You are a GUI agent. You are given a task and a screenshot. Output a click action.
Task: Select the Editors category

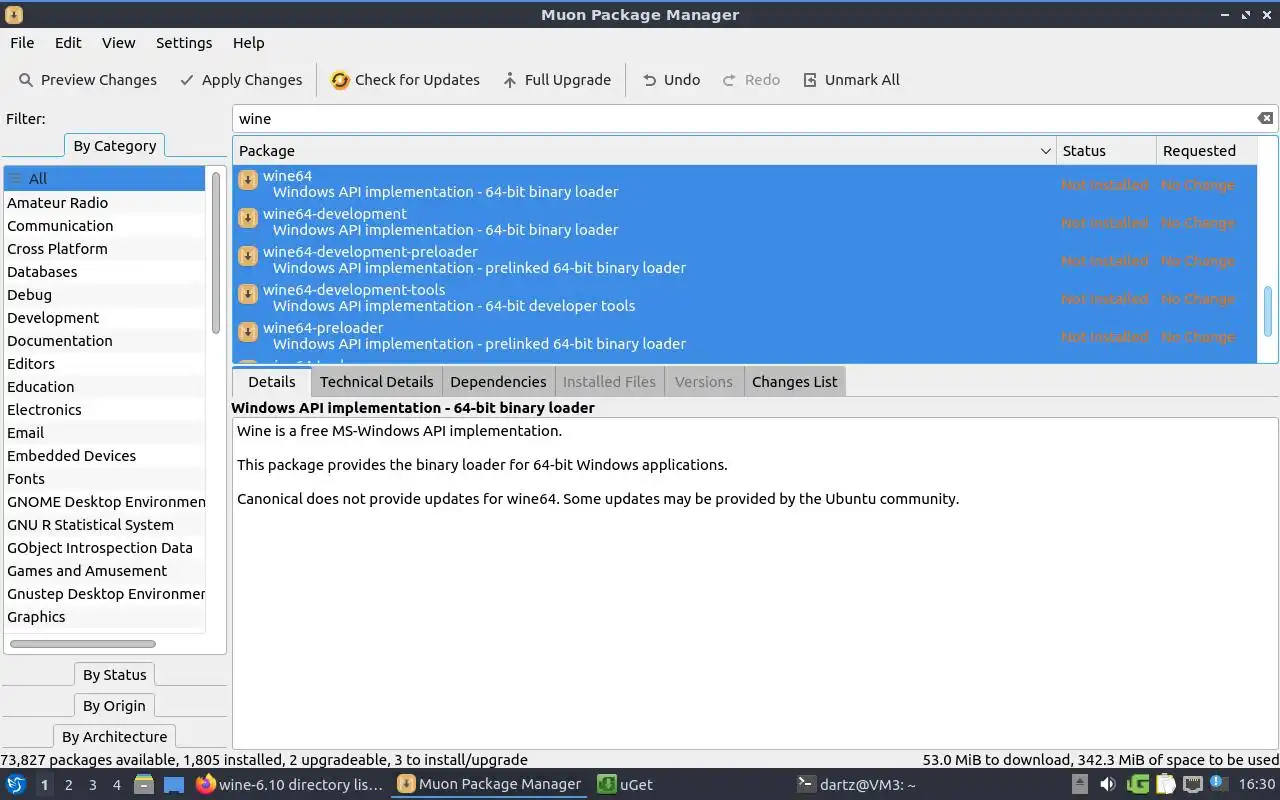click(105, 364)
